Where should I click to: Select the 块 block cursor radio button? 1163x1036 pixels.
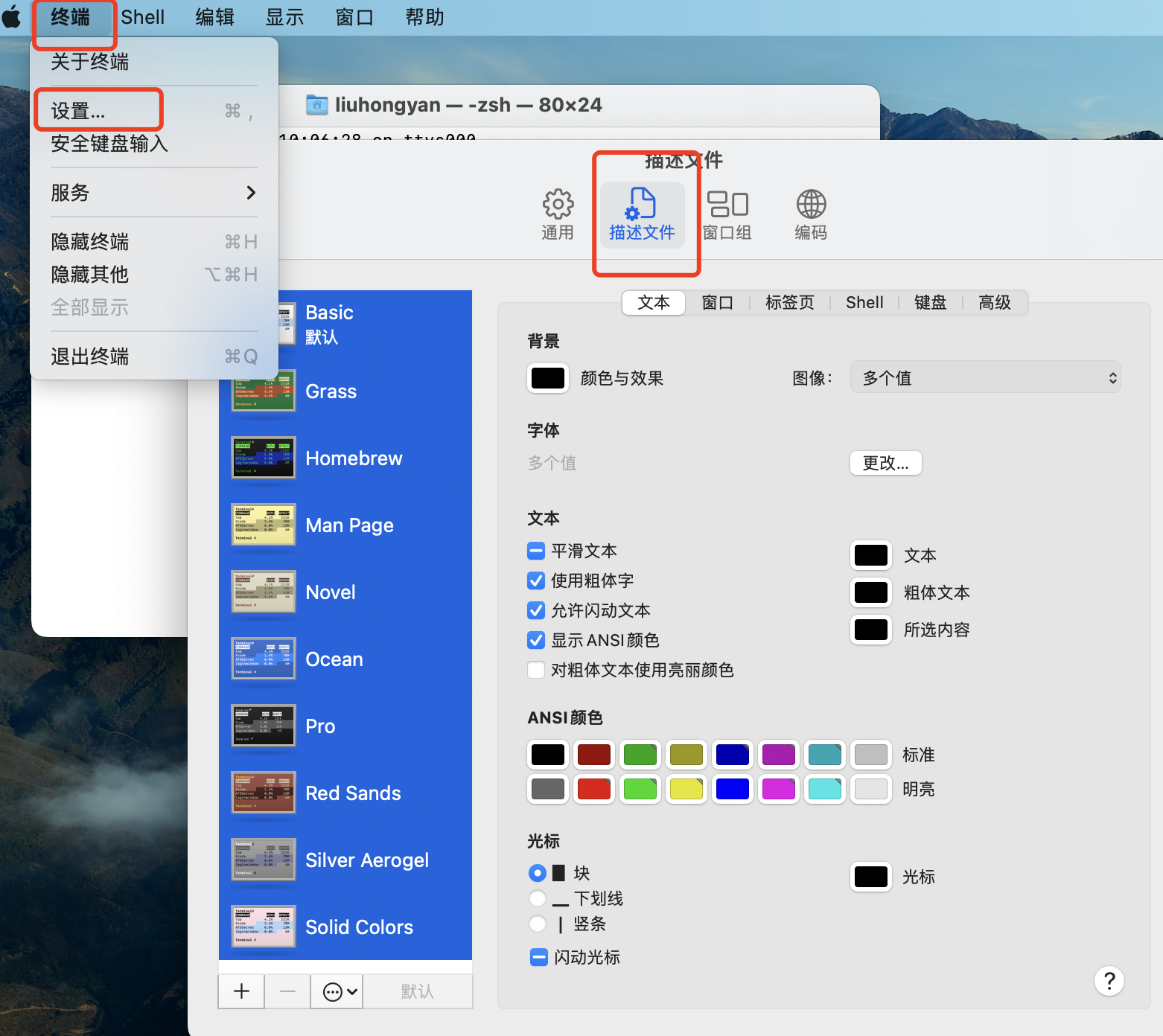pyautogui.click(x=537, y=872)
